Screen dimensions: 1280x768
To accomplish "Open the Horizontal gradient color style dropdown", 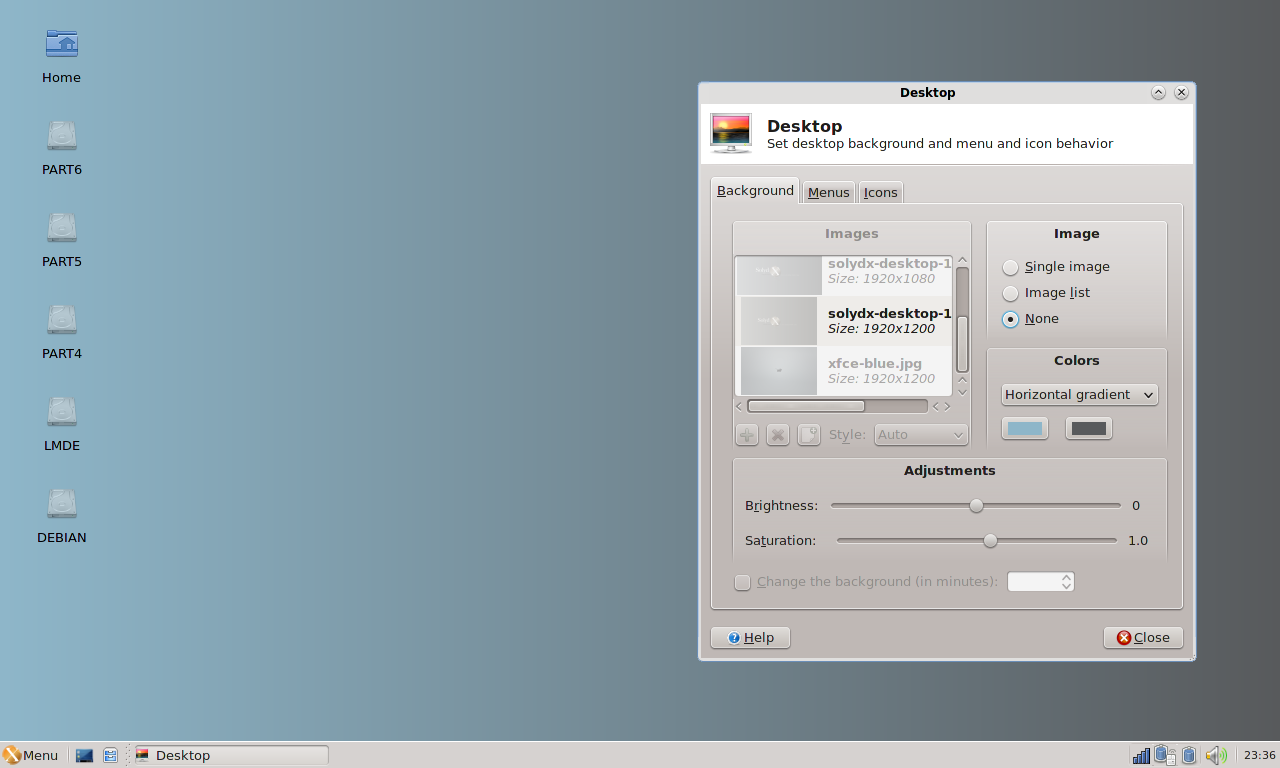I will click(x=1079, y=395).
